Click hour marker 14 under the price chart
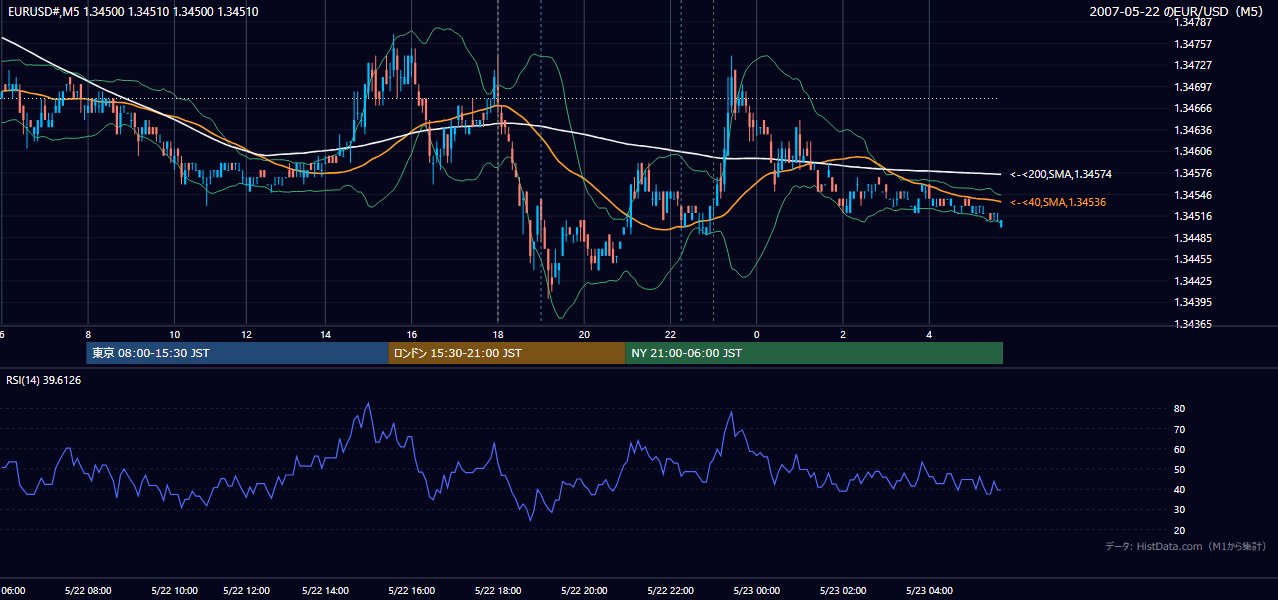 [x=325, y=334]
